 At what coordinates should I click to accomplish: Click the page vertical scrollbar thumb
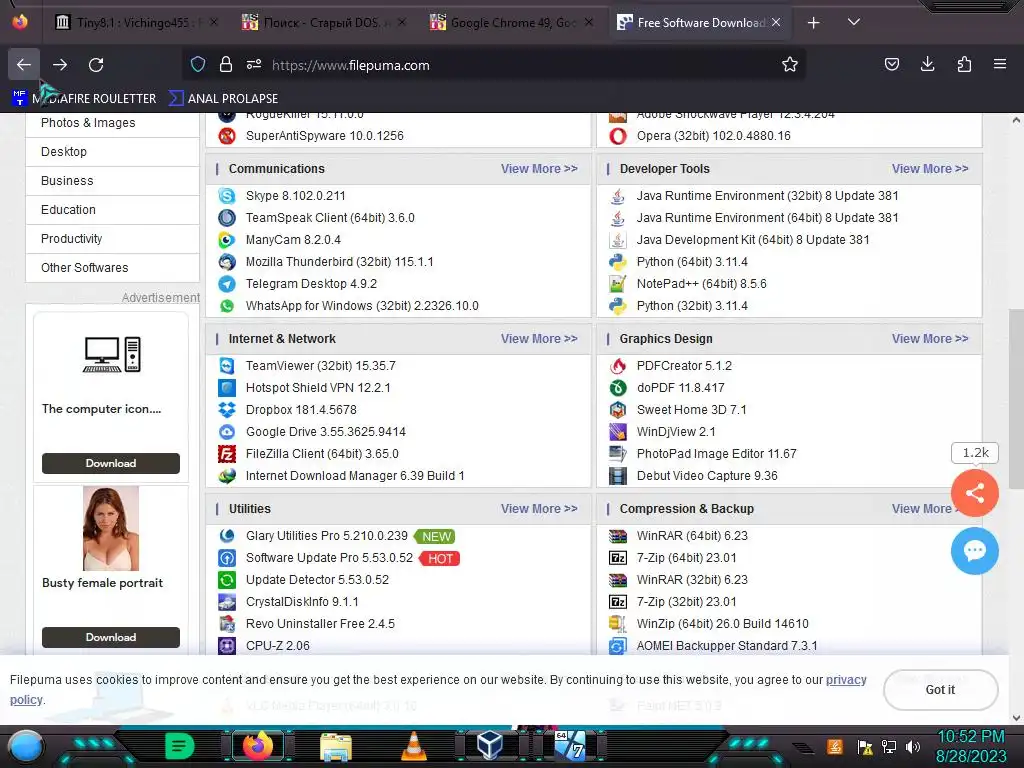pos(1016,398)
